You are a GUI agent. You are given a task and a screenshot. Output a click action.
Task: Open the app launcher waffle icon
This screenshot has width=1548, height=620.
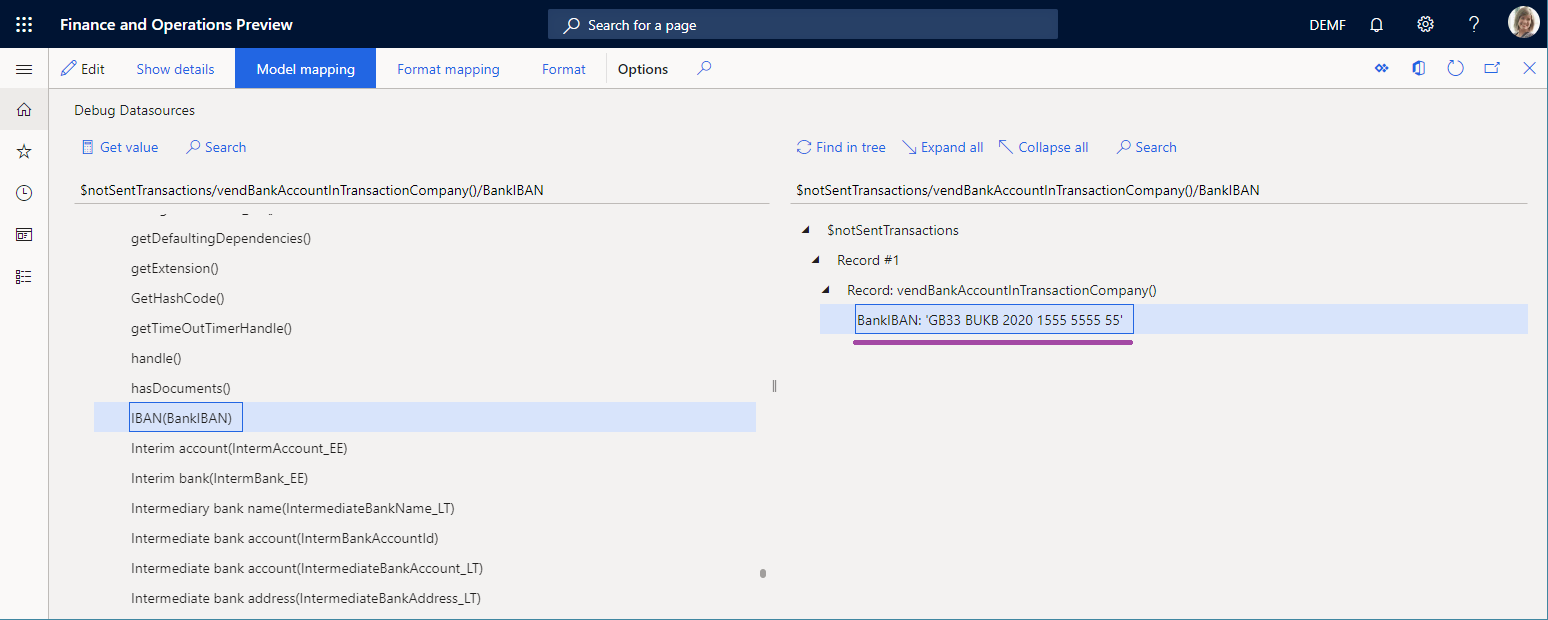(24, 24)
